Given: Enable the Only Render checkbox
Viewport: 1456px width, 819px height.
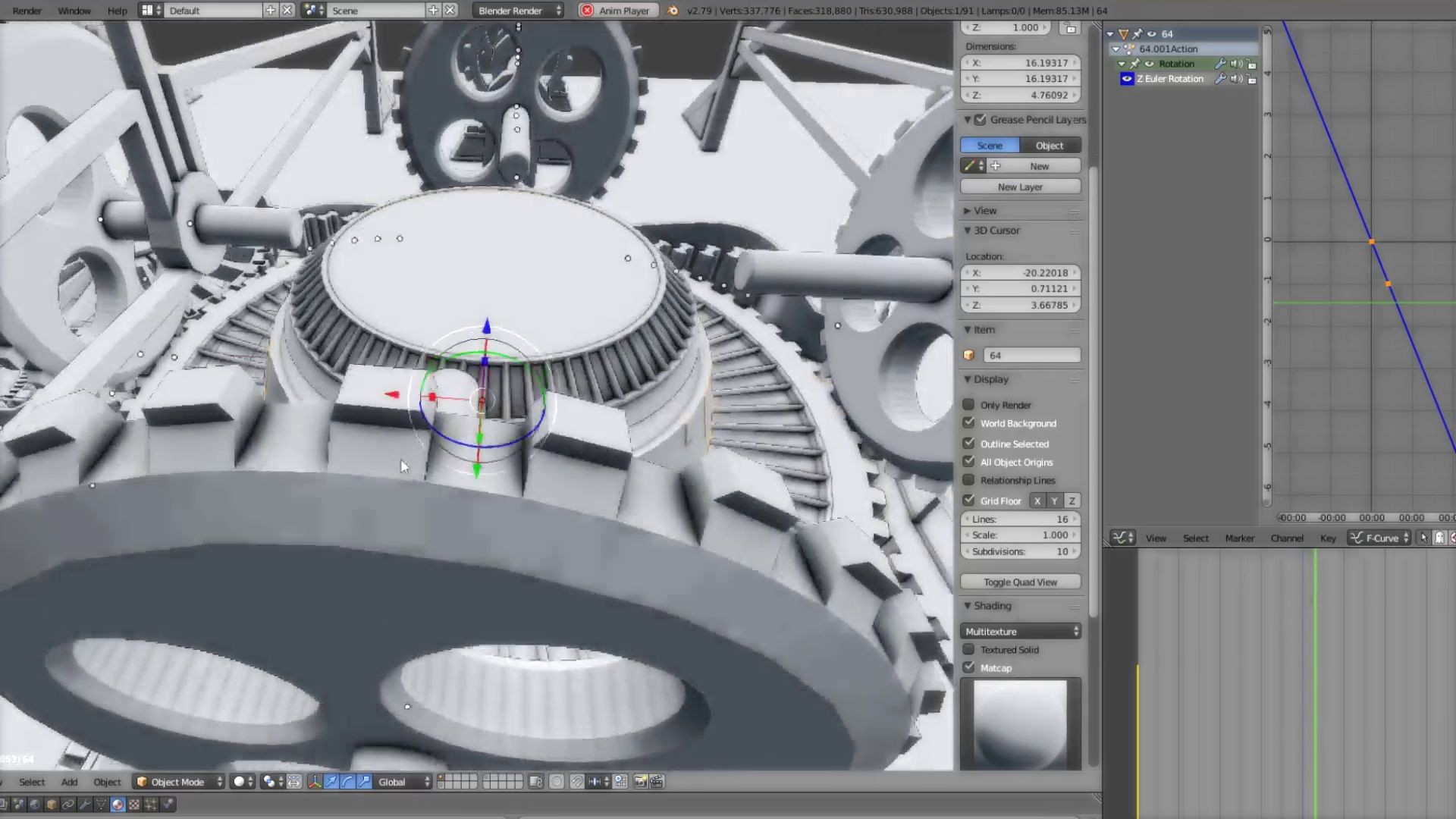Looking at the screenshot, I should [969, 404].
